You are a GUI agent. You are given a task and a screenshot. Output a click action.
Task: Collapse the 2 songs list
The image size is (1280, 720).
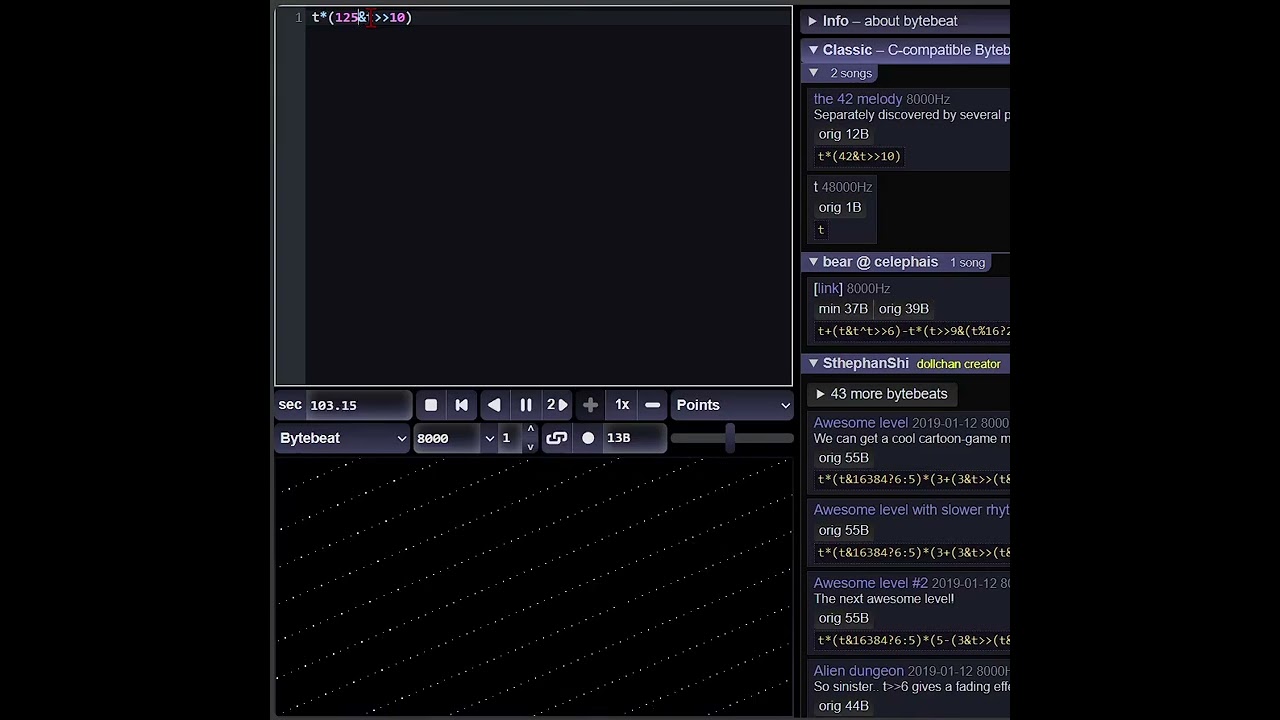(841, 73)
